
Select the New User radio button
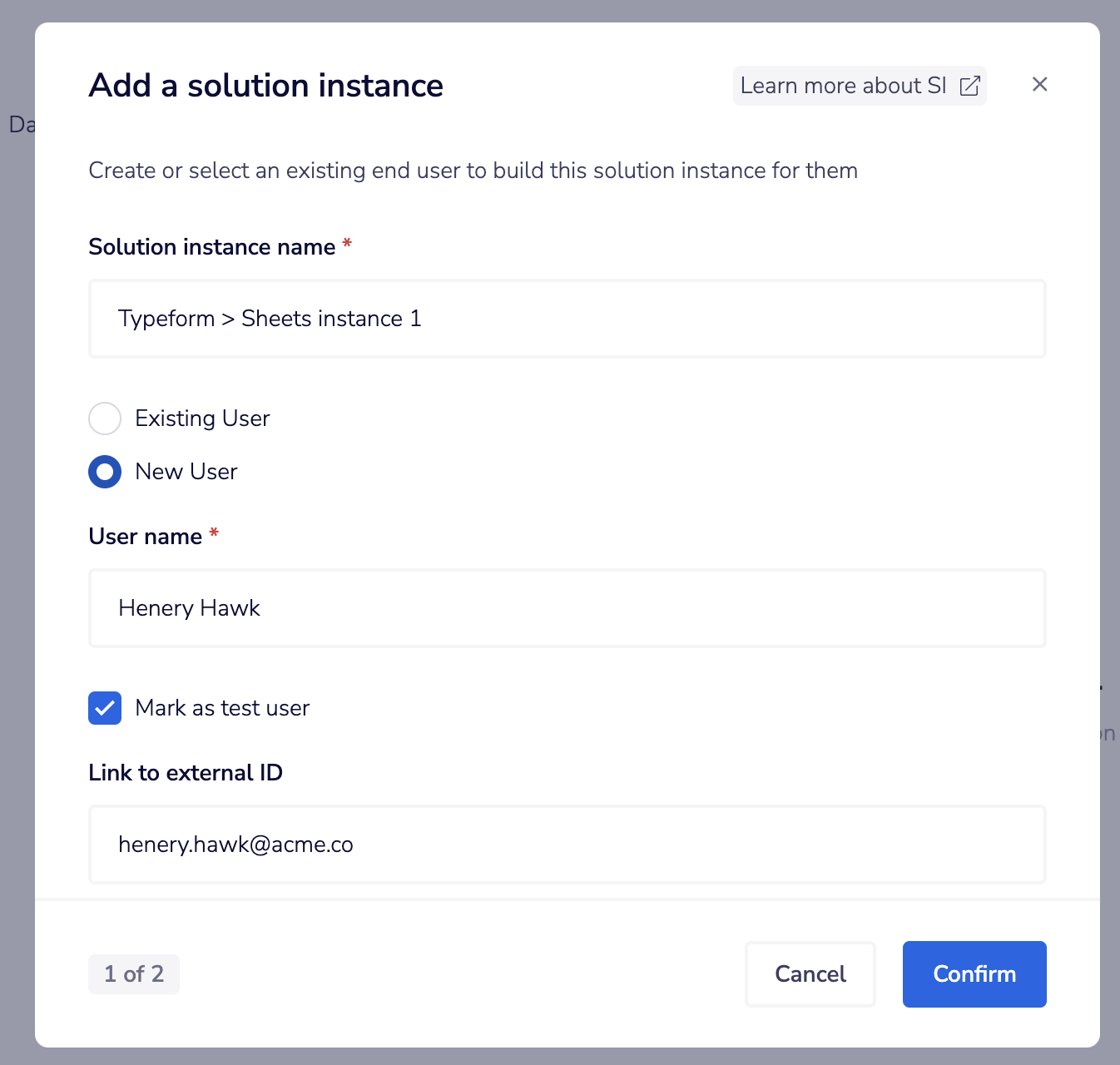click(x=105, y=472)
